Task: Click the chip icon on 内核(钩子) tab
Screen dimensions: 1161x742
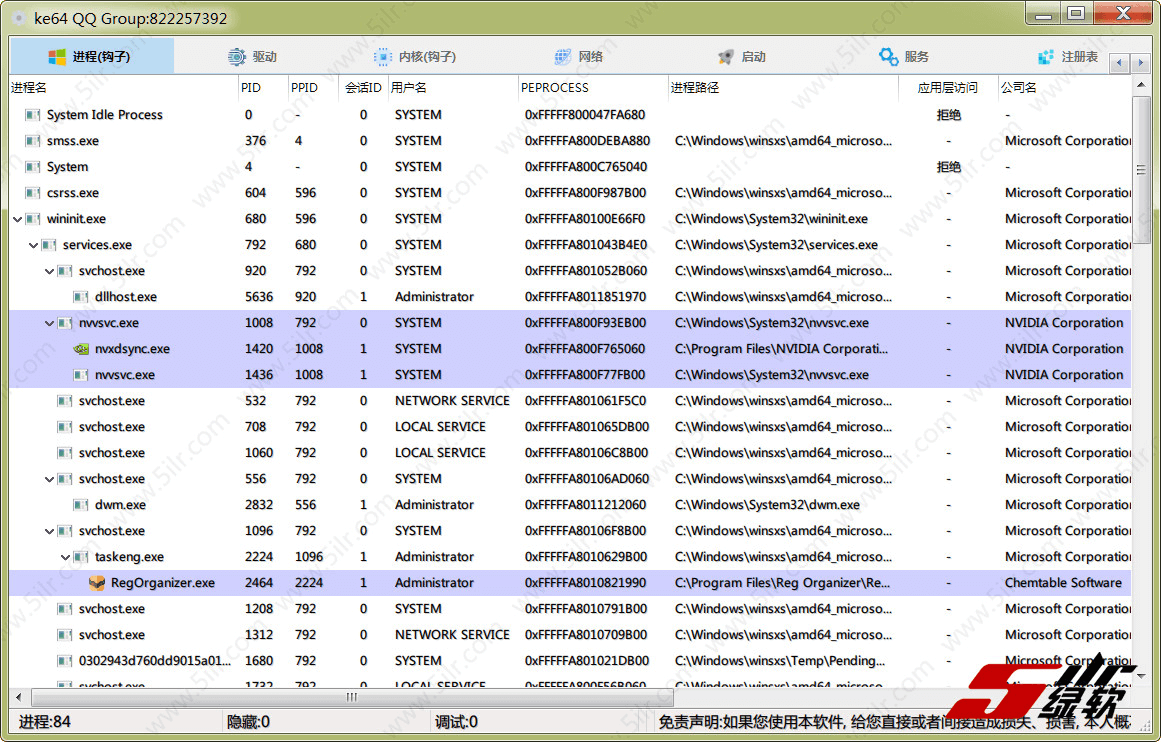Action: tap(383, 57)
